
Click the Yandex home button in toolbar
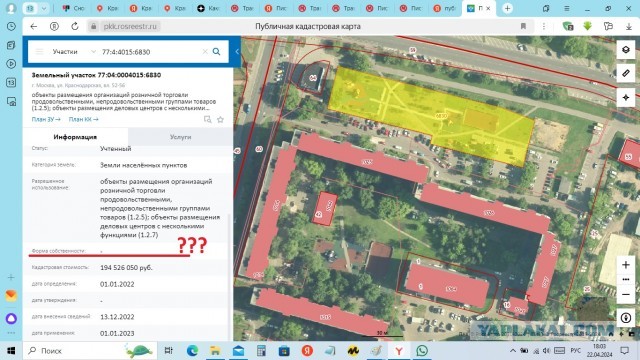coord(54,26)
